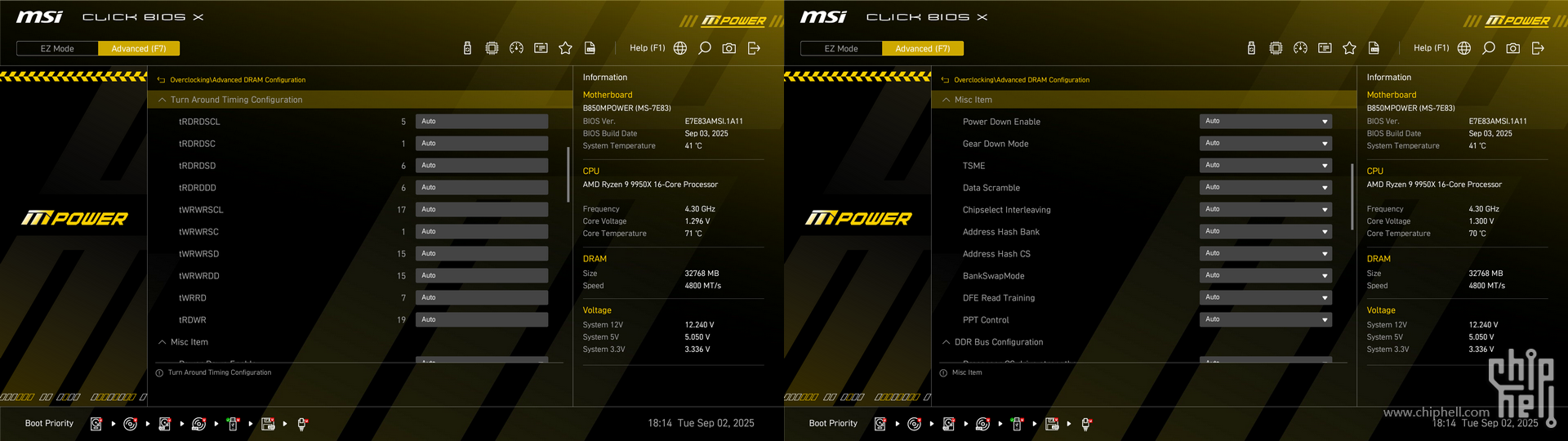Open Favorites star icon in right BIOS screen
The width and height of the screenshot is (1568, 441).
pos(1349,48)
